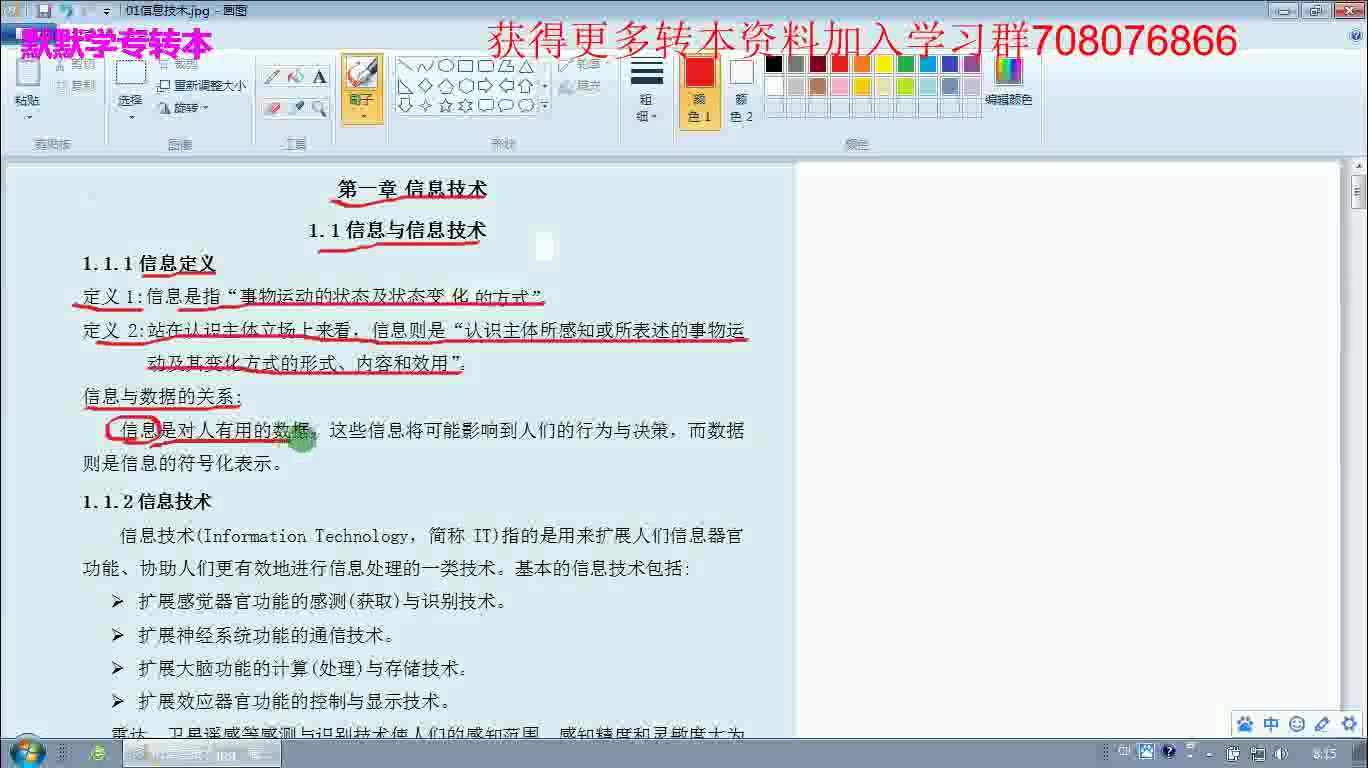
Task: Select the Magnifier tool
Action: click(x=319, y=107)
